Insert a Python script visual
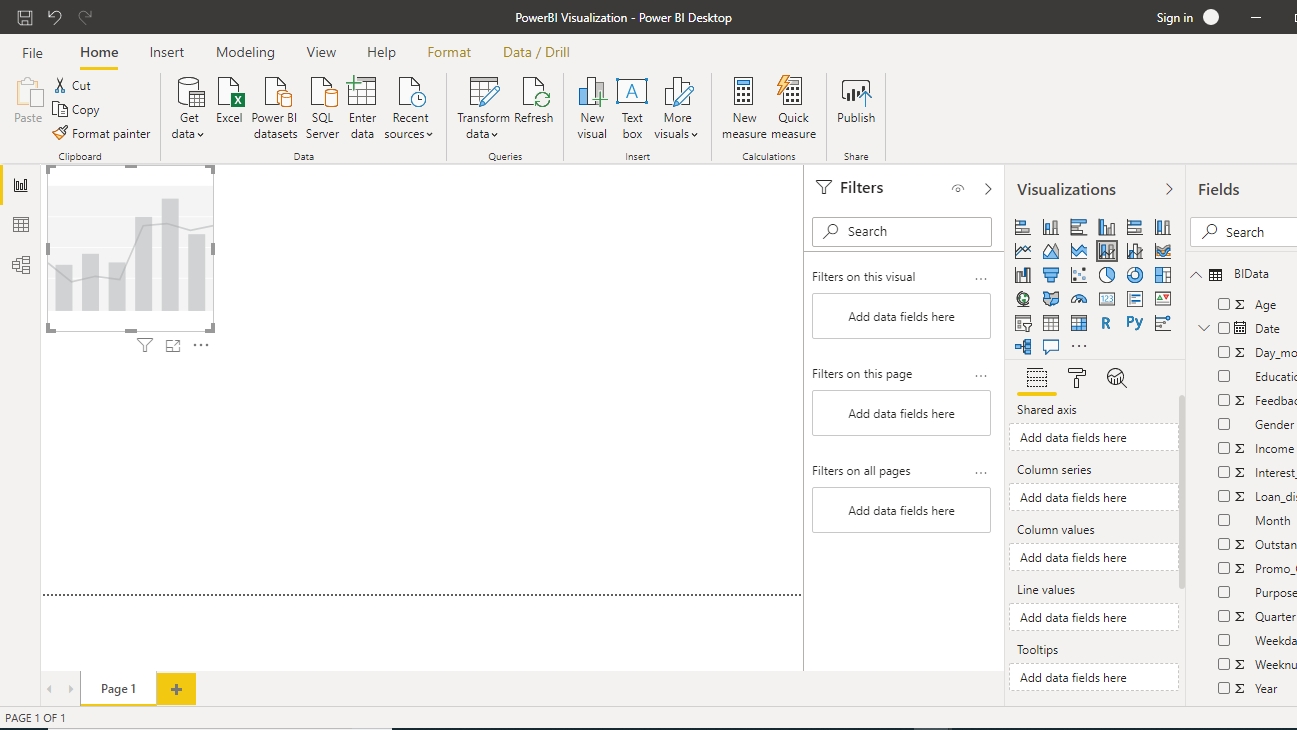This screenshot has height=730, width=1297. pyautogui.click(x=1134, y=323)
